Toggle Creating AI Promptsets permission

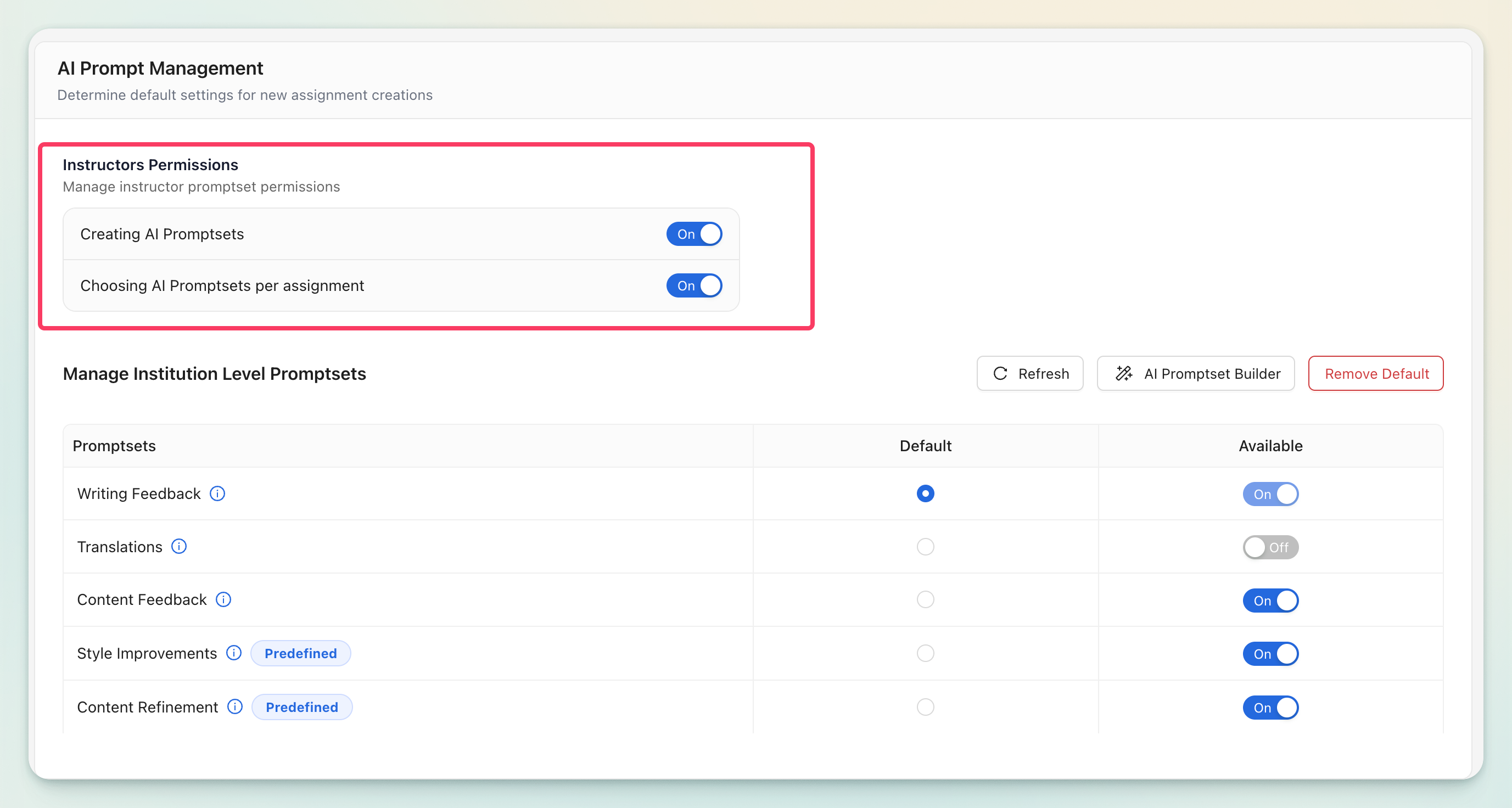(x=694, y=234)
